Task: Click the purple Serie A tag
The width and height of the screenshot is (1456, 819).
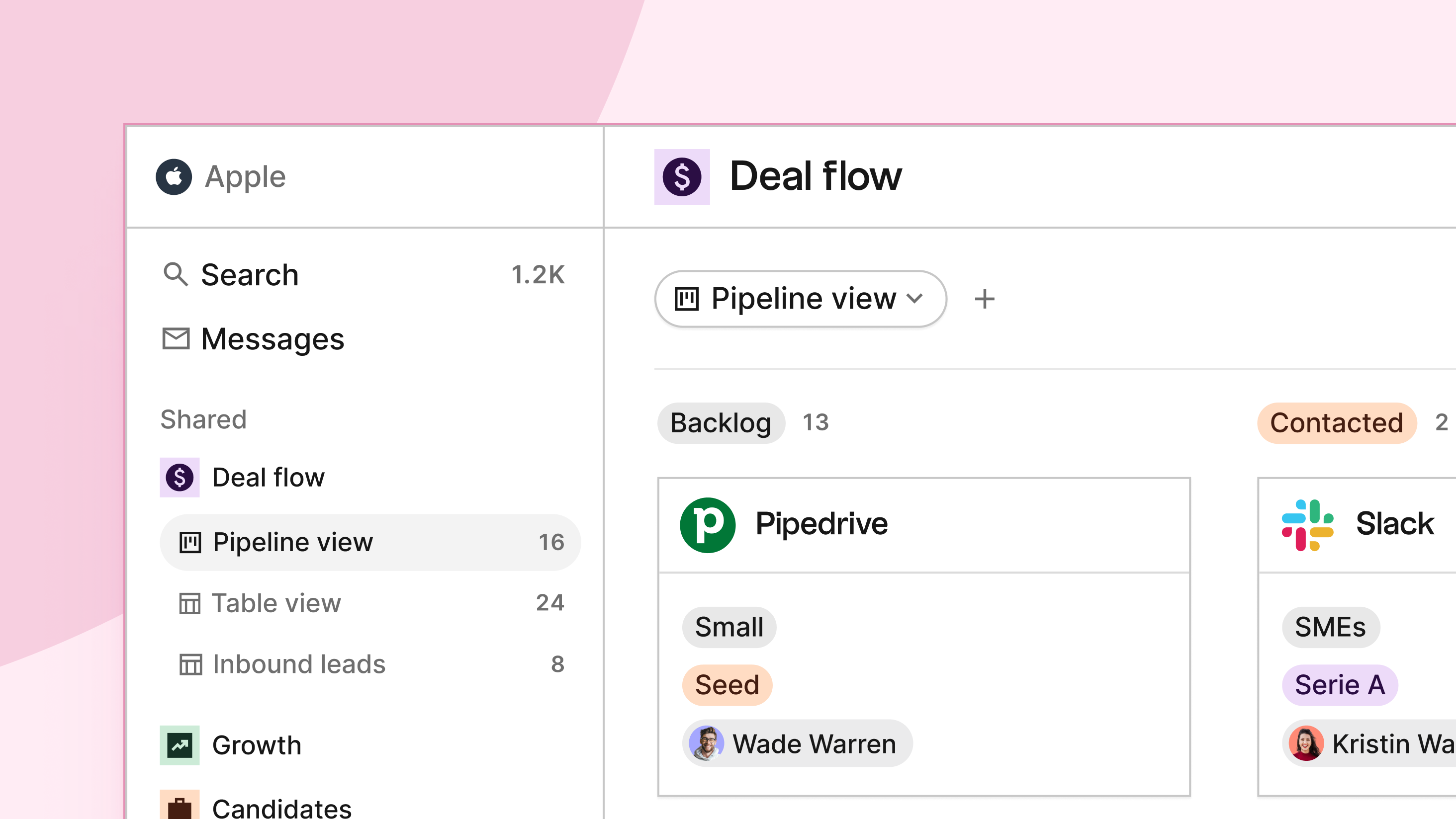Action: tap(1339, 685)
